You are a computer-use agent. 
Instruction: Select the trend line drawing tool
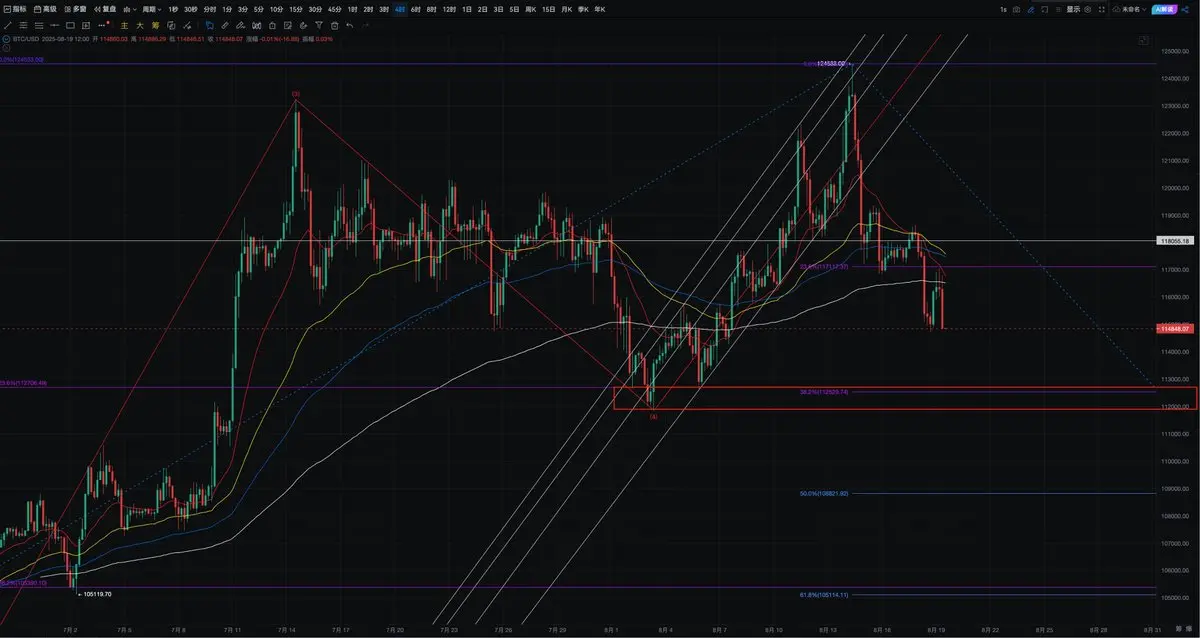pos(7,25)
